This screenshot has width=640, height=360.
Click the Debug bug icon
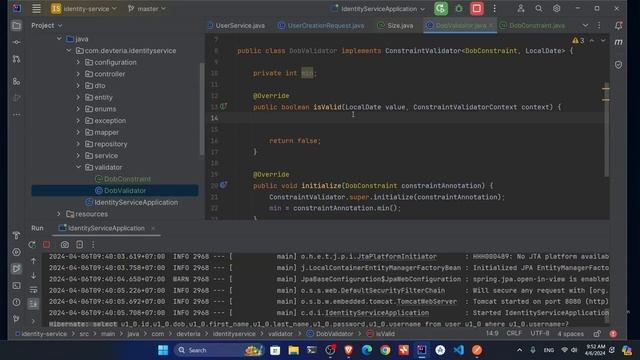tap(459, 9)
